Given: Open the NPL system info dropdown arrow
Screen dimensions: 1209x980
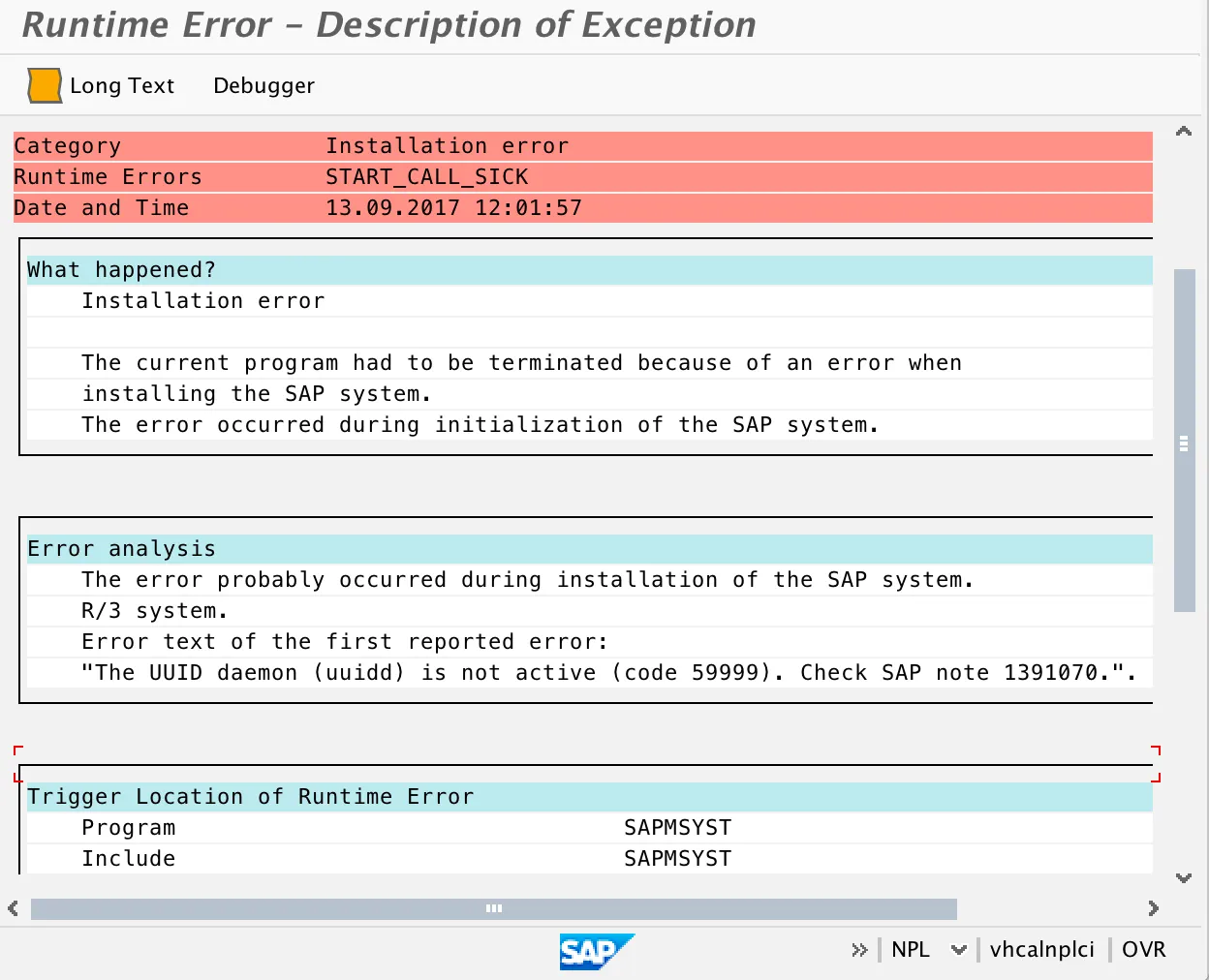Looking at the screenshot, I should click(958, 950).
